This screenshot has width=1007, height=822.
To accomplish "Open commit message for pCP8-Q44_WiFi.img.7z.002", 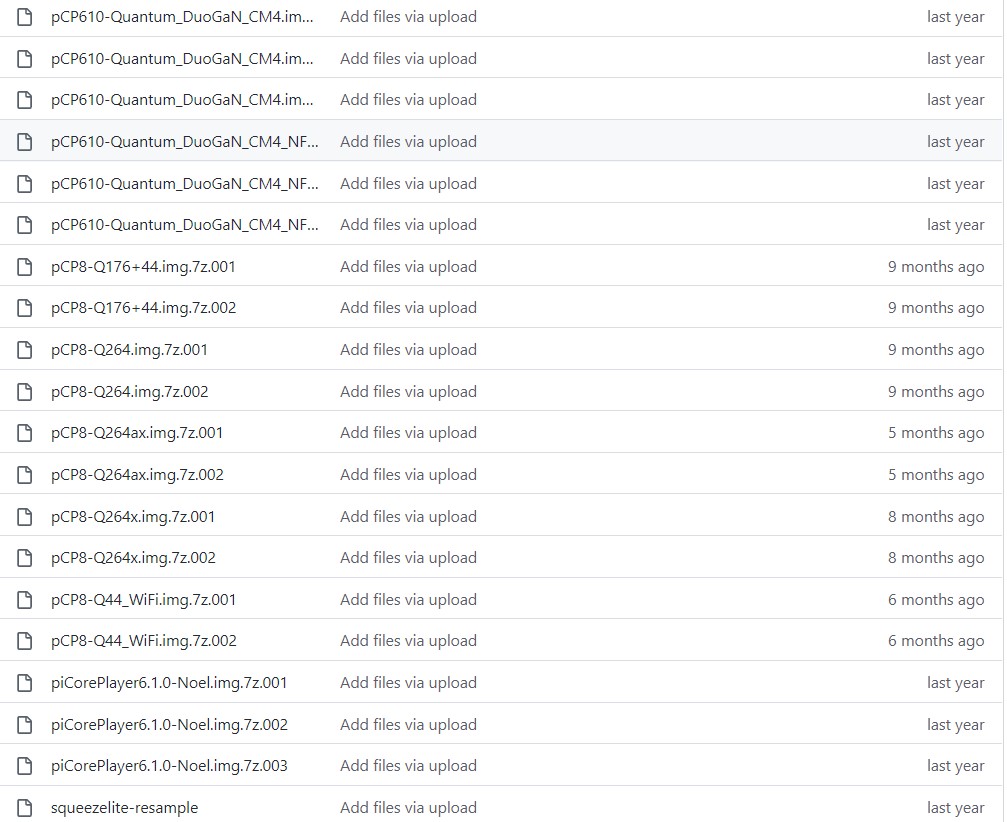I will pyautogui.click(x=408, y=641).
